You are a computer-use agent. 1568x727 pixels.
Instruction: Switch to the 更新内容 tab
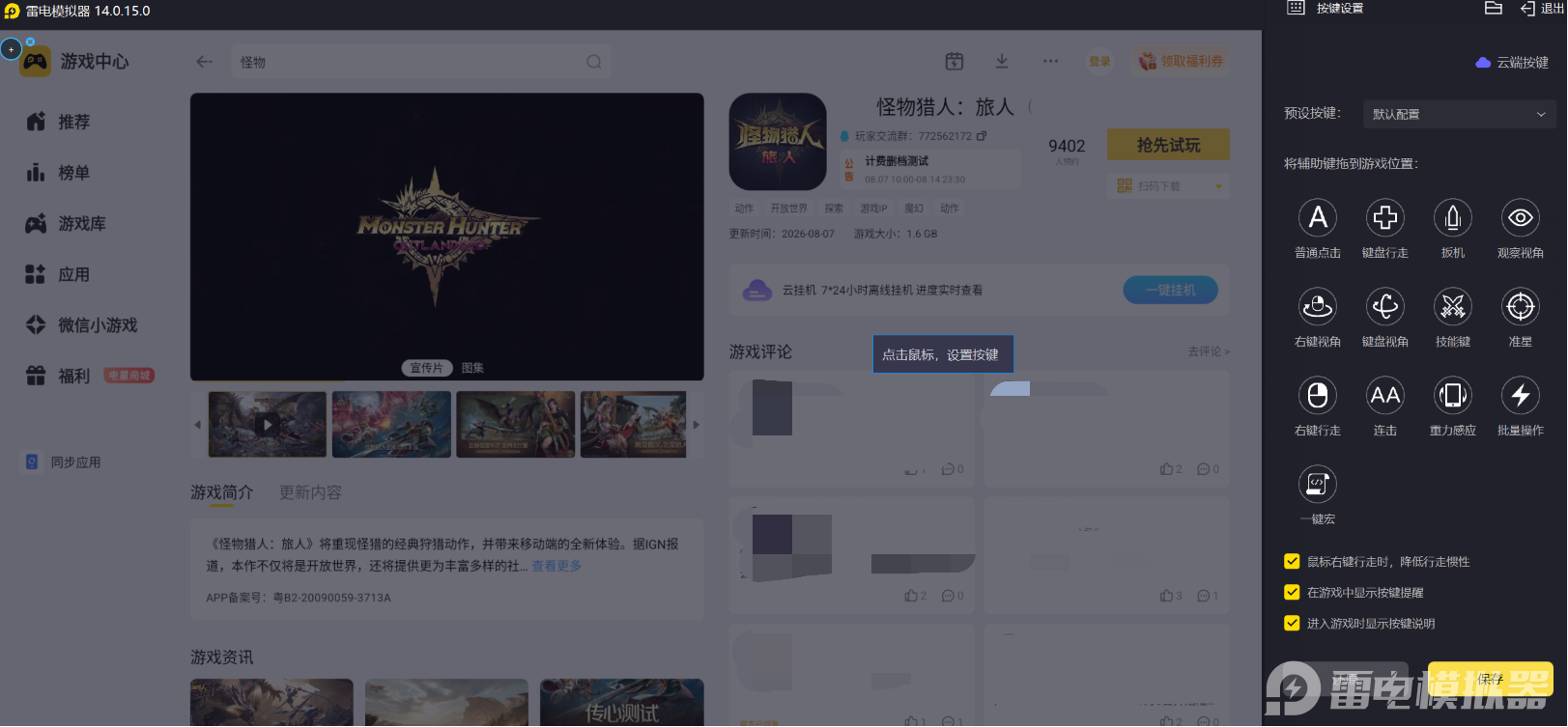pyautogui.click(x=310, y=492)
